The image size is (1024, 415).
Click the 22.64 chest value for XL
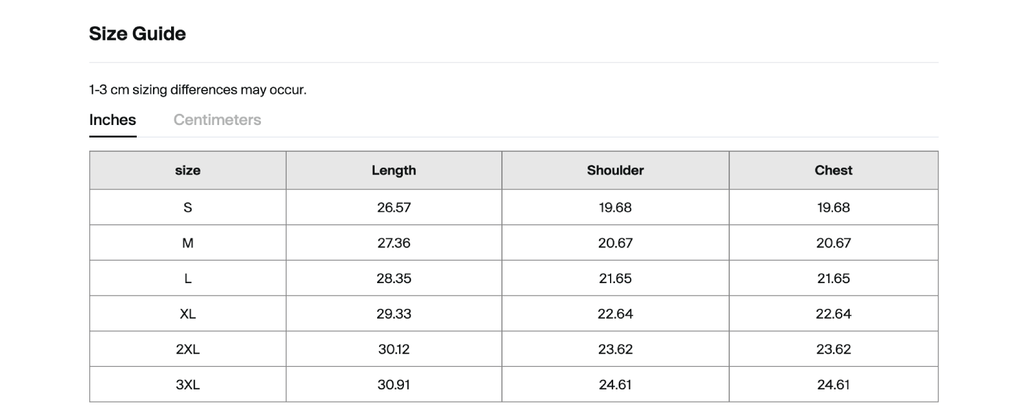(833, 314)
